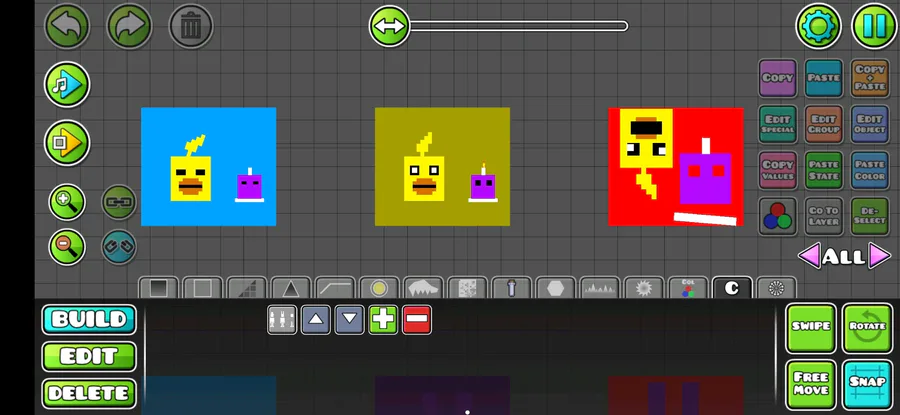Open the orbs and pads tab

379,288
